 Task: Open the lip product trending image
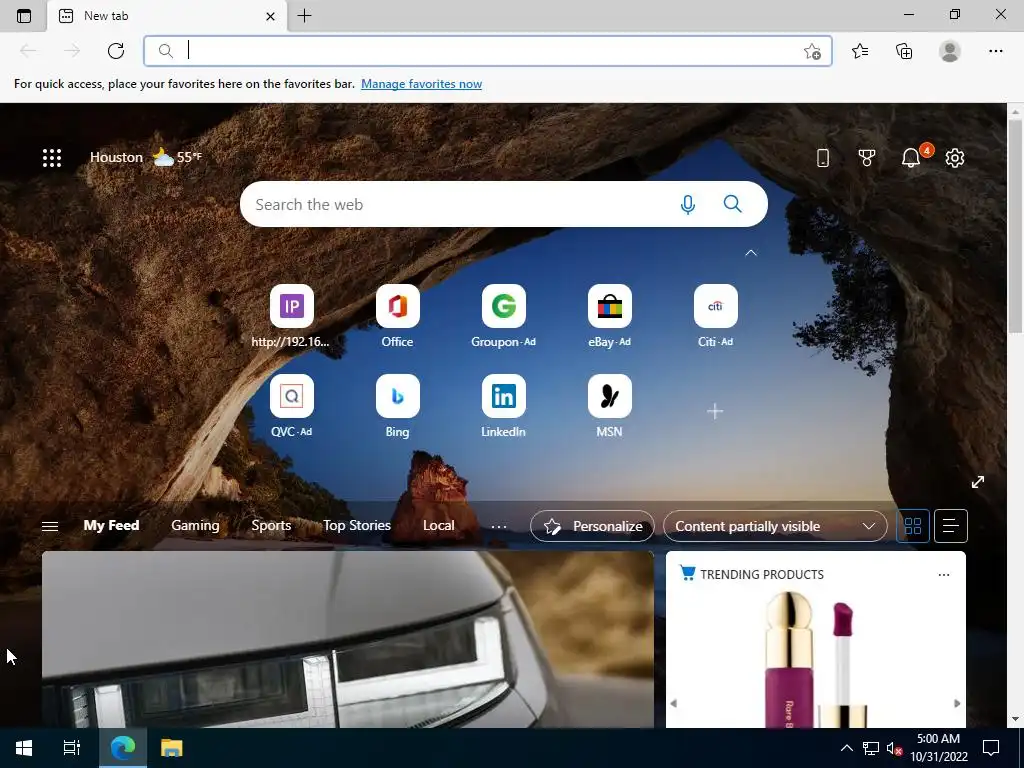(816, 658)
